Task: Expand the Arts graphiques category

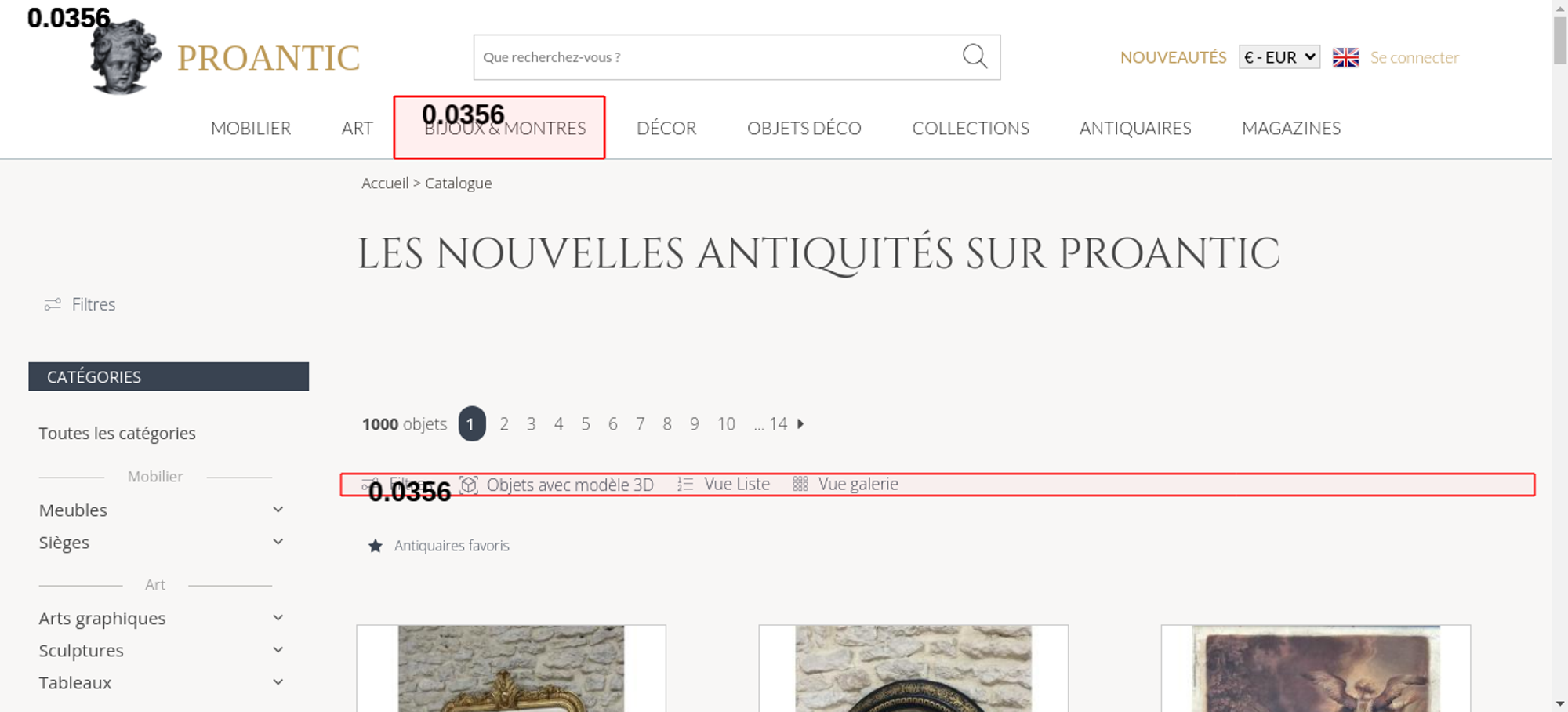Action: [x=278, y=618]
